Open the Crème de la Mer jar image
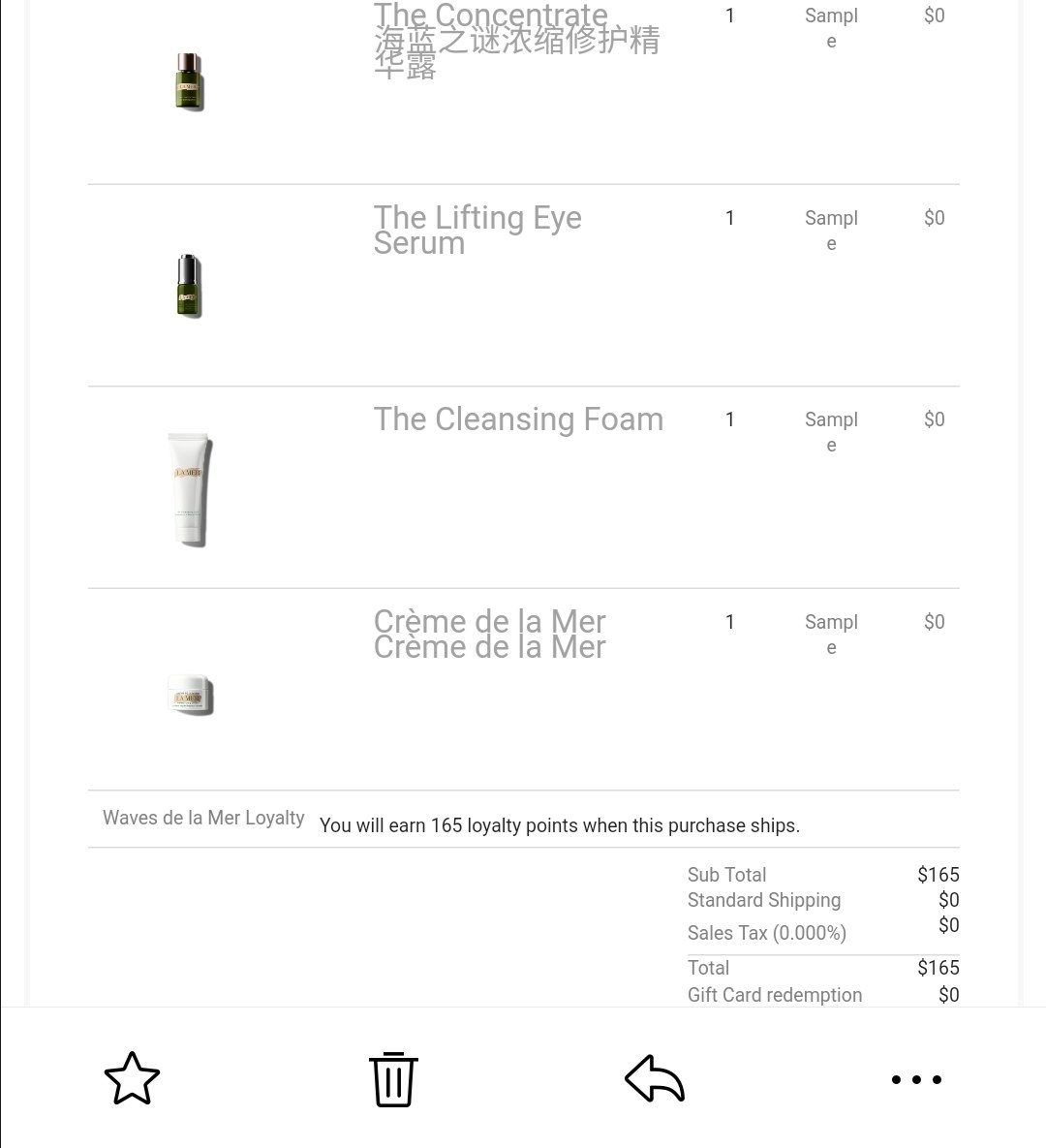This screenshot has width=1046, height=1148. click(x=191, y=694)
